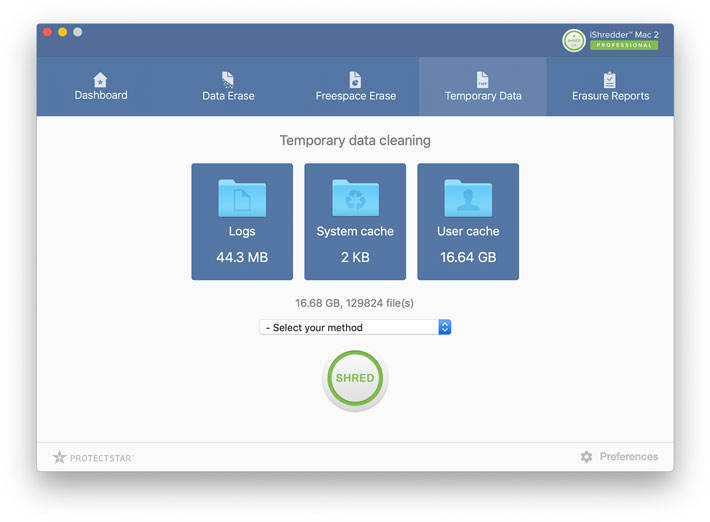Go to the Erasure Reports tab label

pos(610,96)
